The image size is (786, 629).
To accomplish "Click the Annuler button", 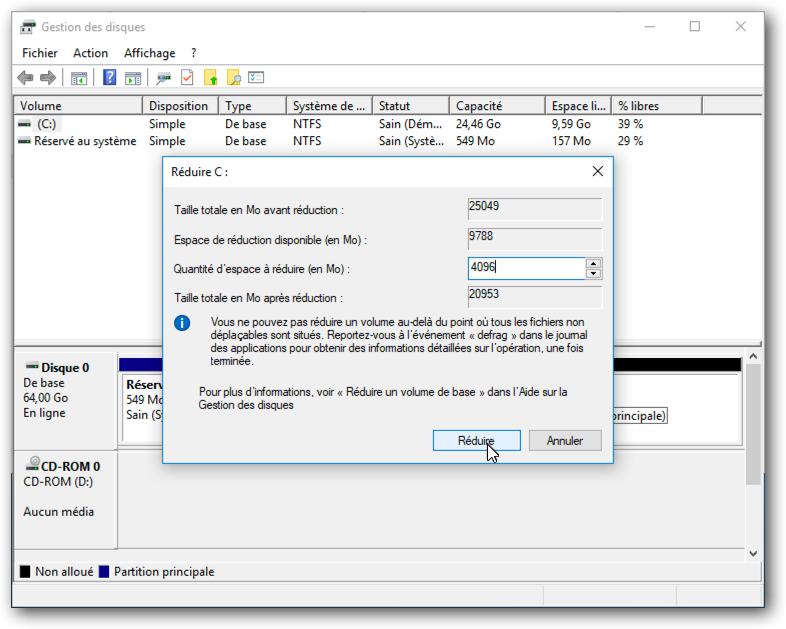I will click(565, 441).
